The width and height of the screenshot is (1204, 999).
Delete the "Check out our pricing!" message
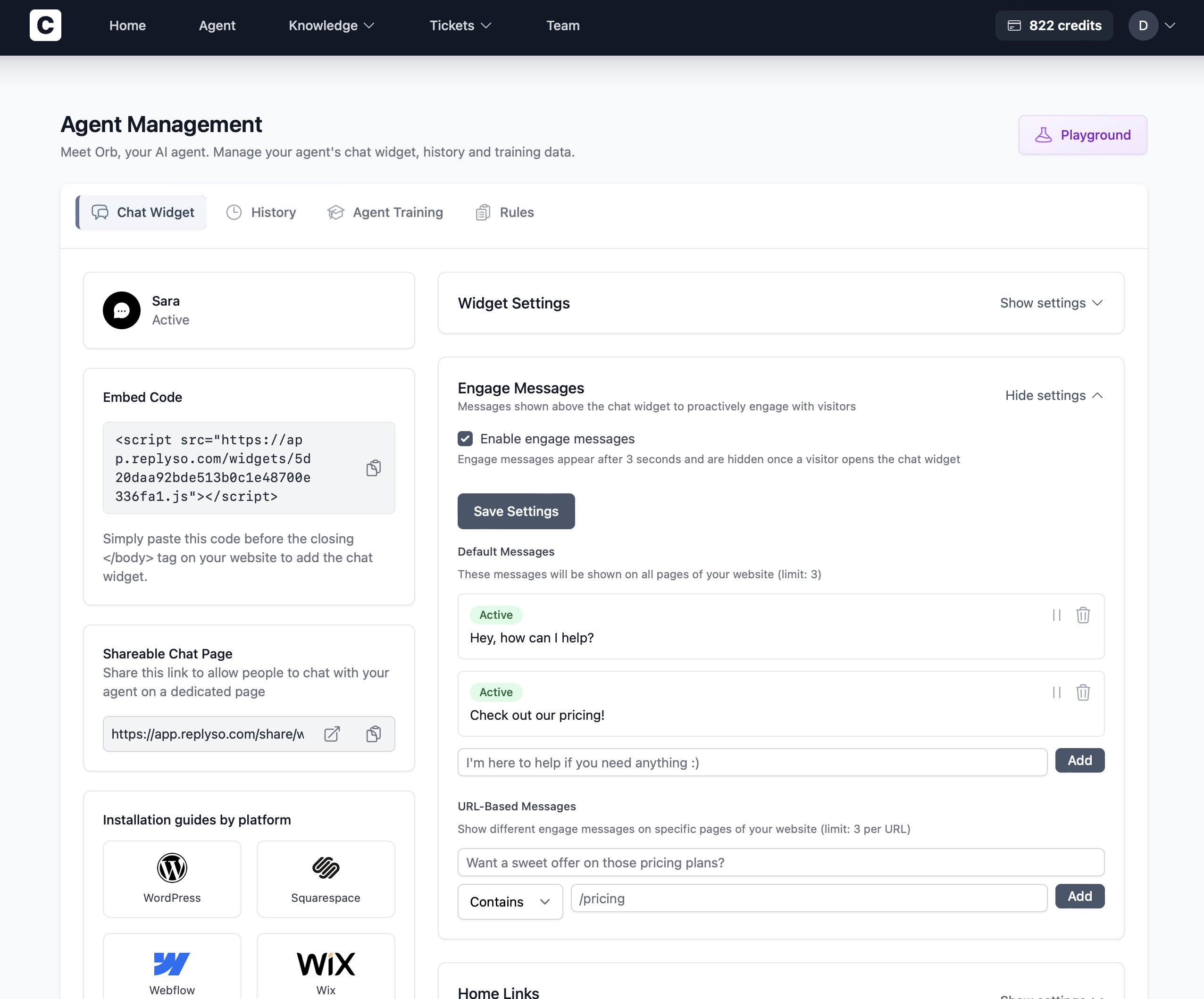(1083, 692)
